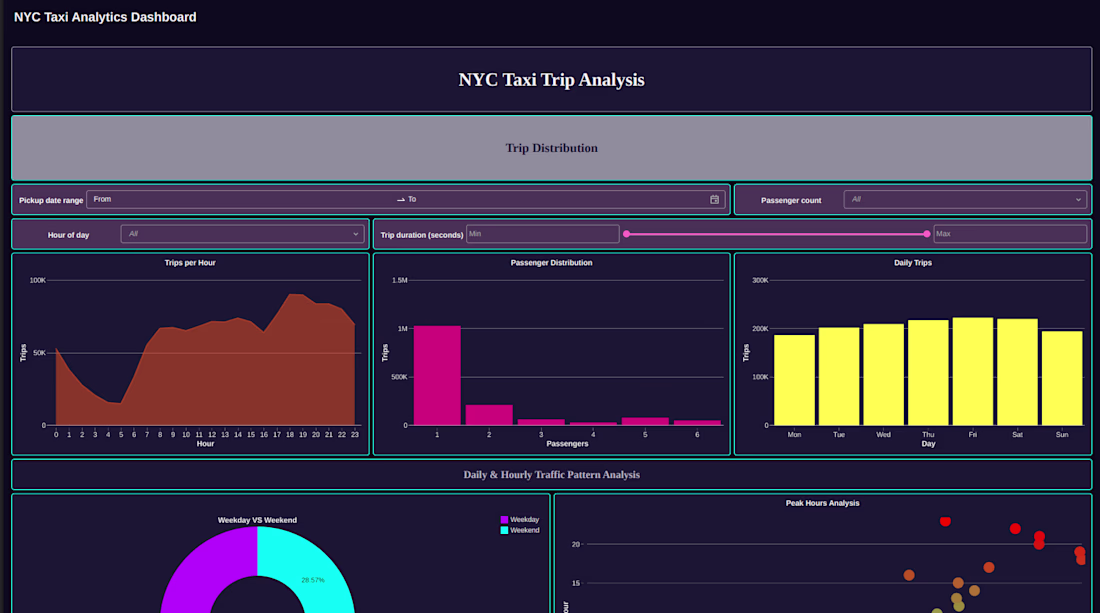The height and width of the screenshot is (613, 1100).
Task: Click the left handle of trip duration slider
Action: coord(626,234)
